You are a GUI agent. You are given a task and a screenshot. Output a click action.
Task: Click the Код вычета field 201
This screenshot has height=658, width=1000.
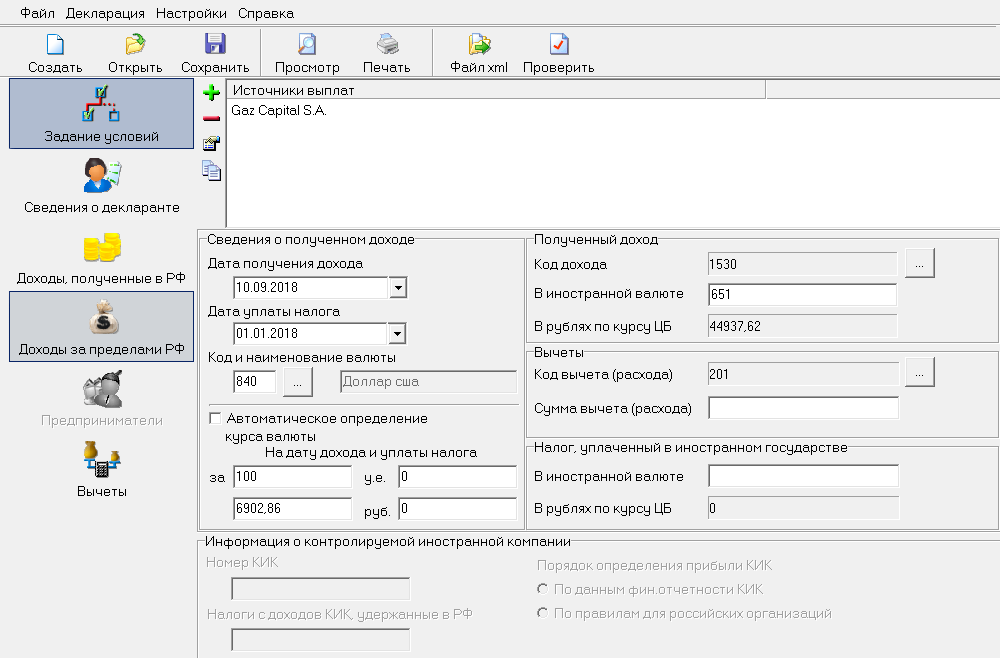point(804,374)
